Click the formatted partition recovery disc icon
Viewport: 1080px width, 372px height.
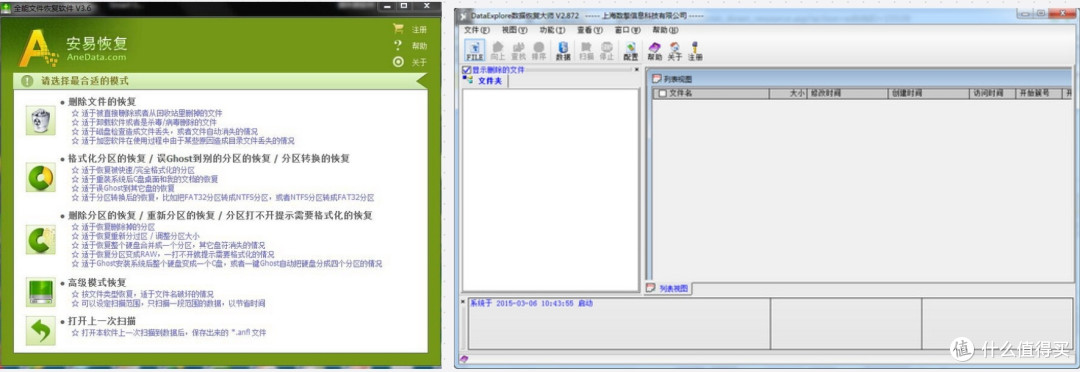(40, 178)
